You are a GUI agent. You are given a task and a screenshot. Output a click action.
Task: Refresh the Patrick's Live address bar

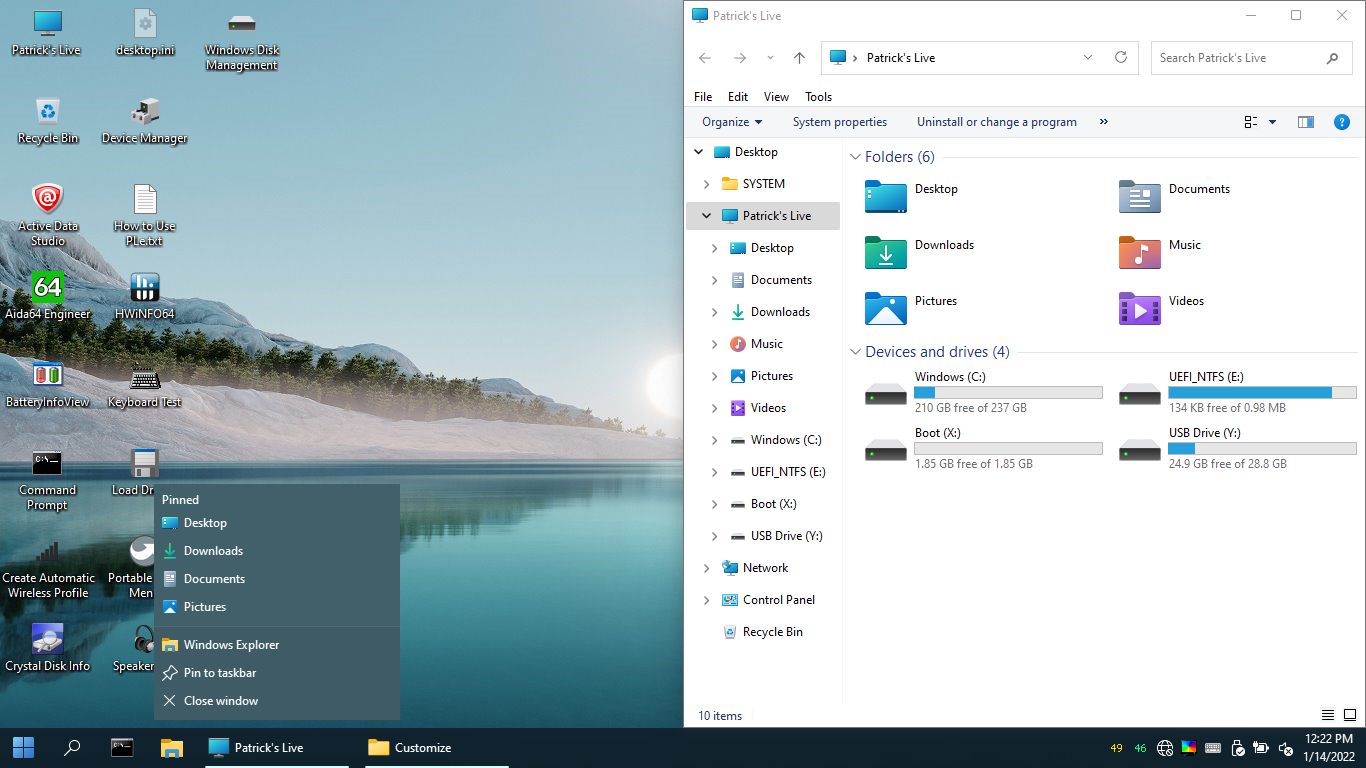pyautogui.click(x=1121, y=58)
